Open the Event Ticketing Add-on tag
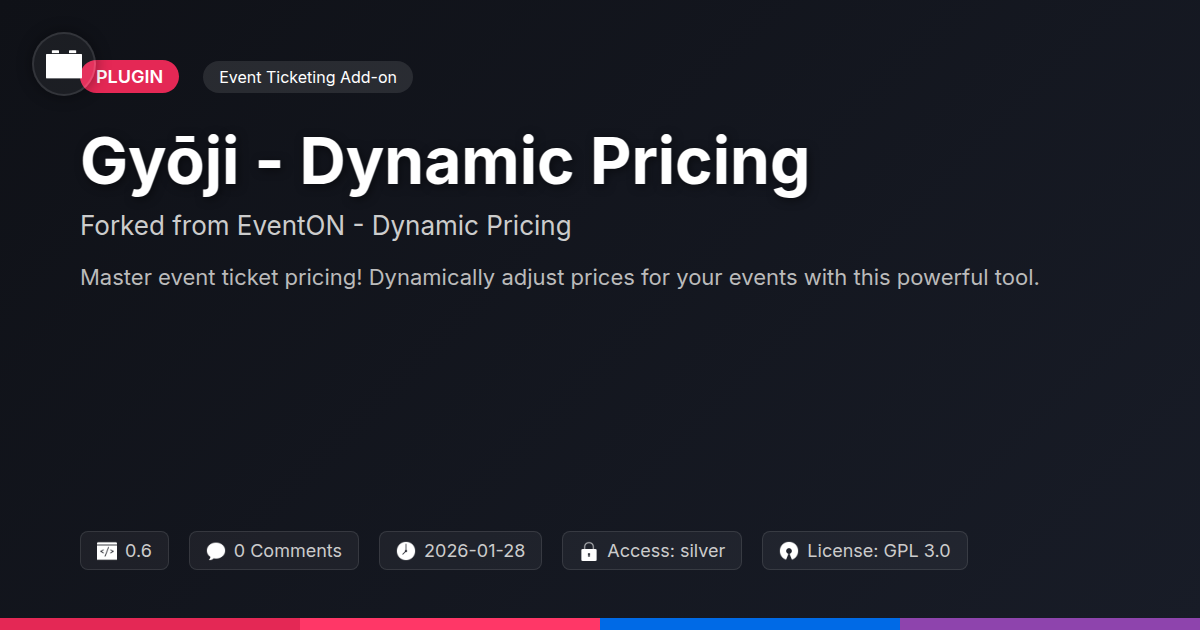 (x=307, y=77)
